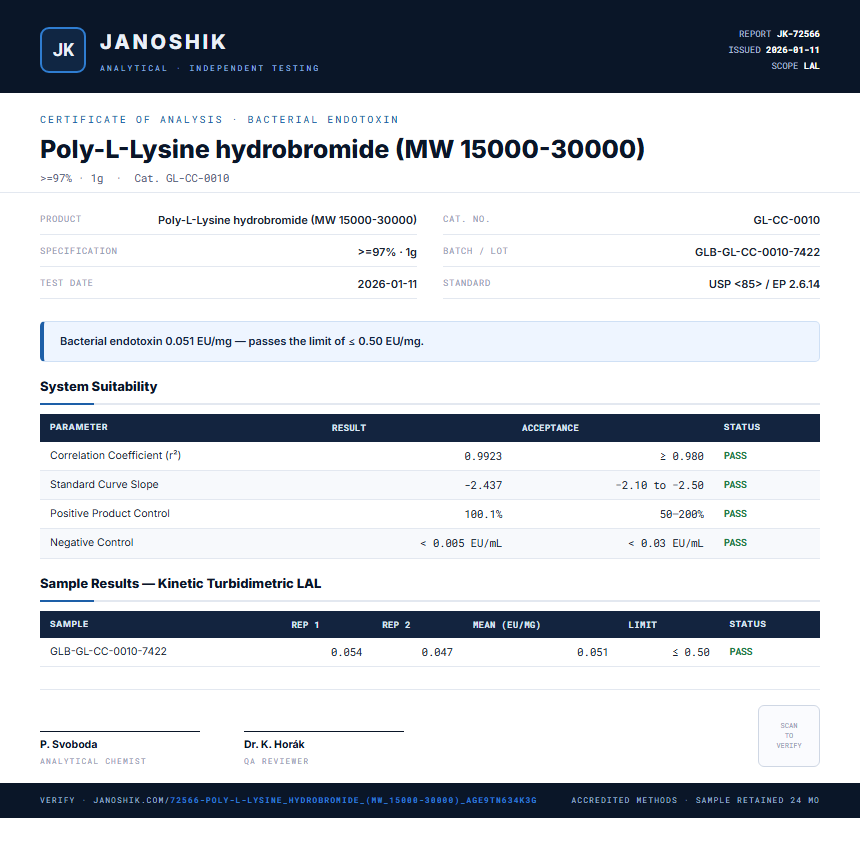Click PASS status for Correlation Coefficient

coord(735,455)
